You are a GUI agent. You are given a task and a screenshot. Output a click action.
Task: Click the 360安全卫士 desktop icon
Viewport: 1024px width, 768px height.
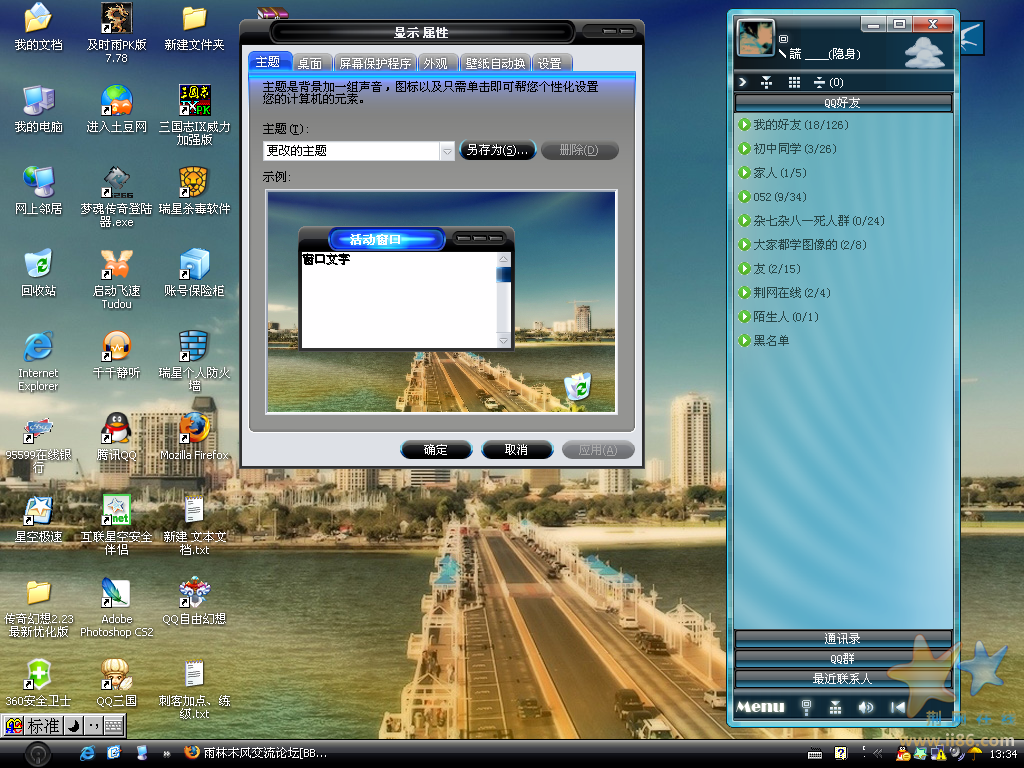(x=38, y=676)
